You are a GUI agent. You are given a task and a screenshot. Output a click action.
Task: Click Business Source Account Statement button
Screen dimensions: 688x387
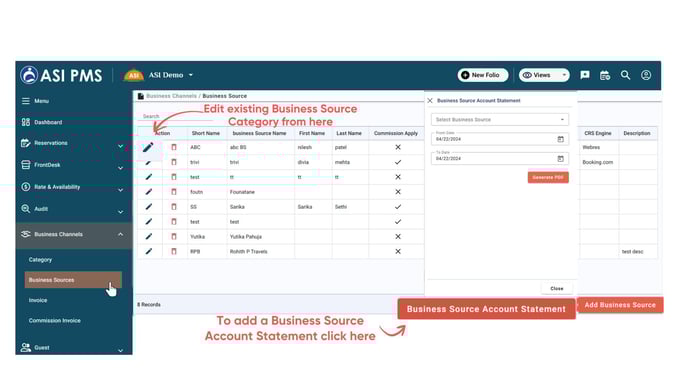coord(486,309)
